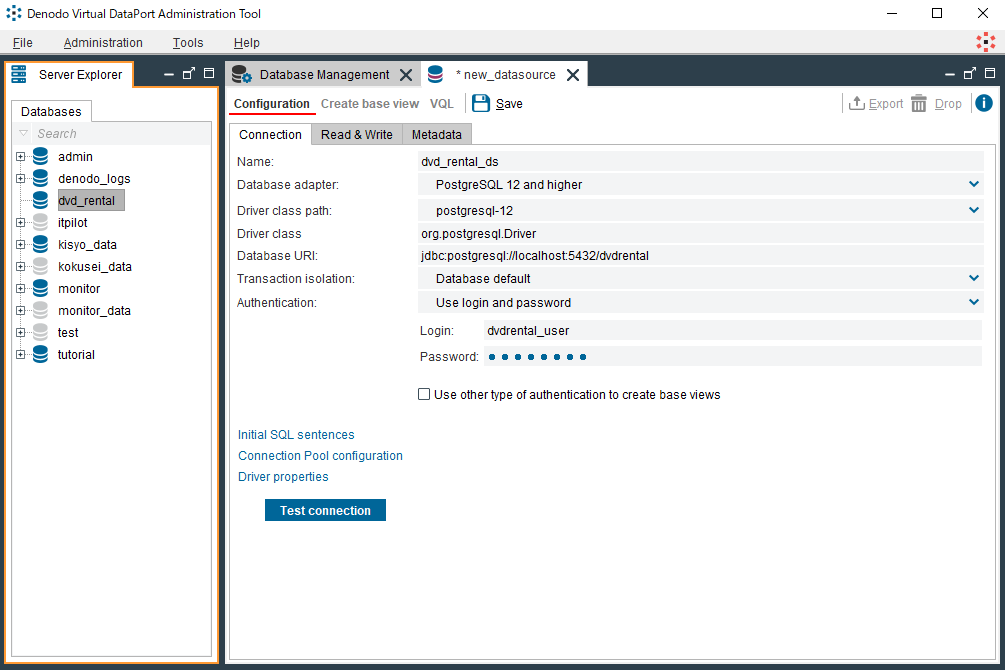Image resolution: width=1005 pixels, height=670 pixels.
Task: Click the admin database icon
Action: point(40,156)
